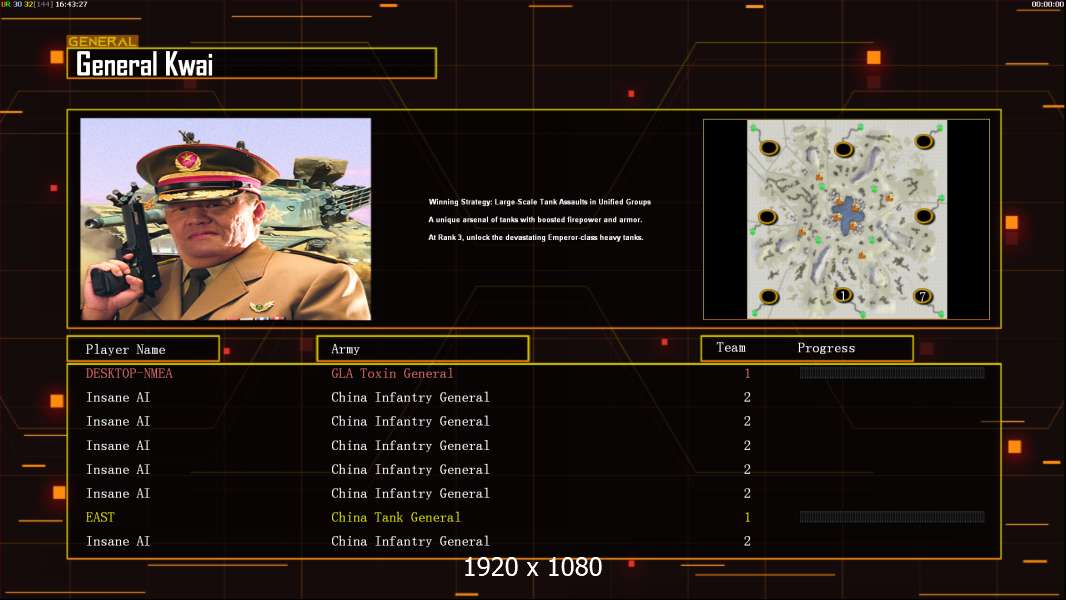Click the loading progress bar for EAST
The height and width of the screenshot is (600, 1066).
892,517
